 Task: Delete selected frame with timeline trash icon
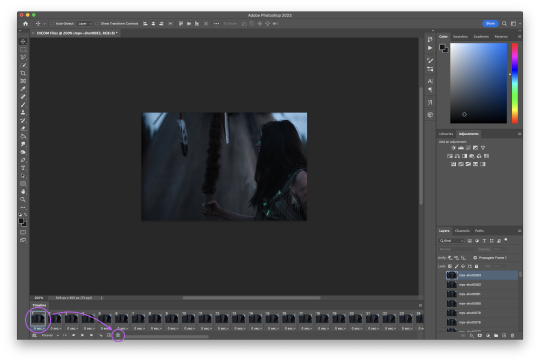[118, 335]
